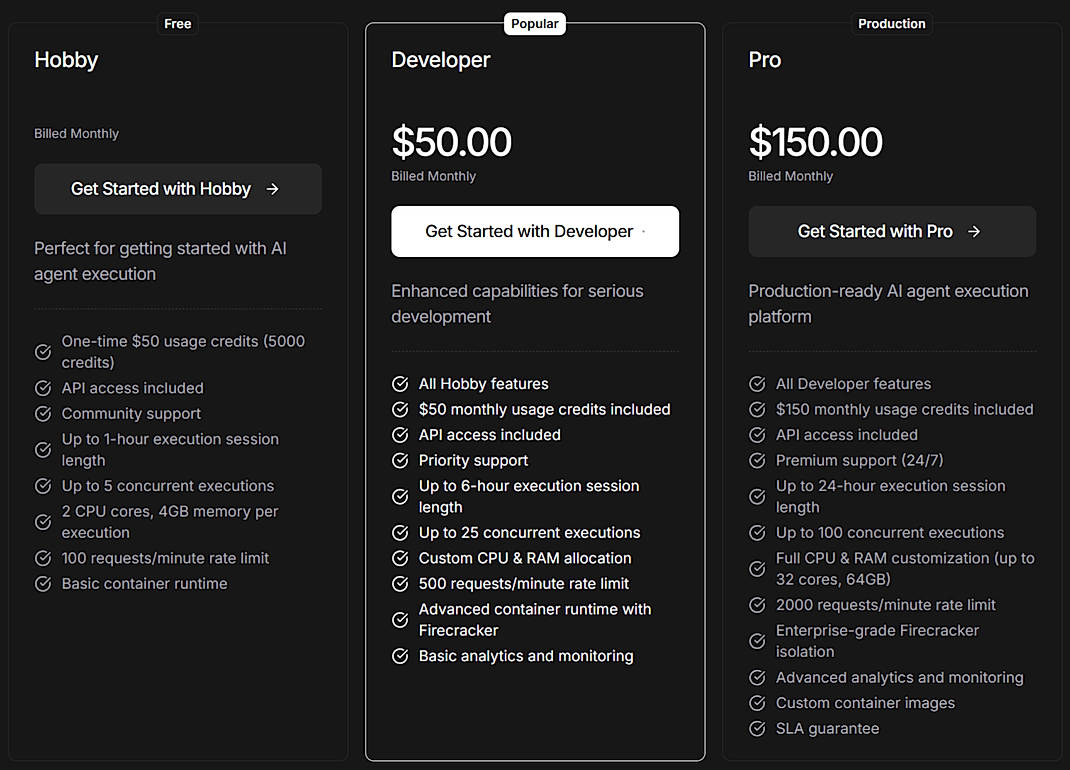1070x770 pixels.
Task: Click the text "Perfect for getting started with AI agent execution"
Action: tap(160, 261)
